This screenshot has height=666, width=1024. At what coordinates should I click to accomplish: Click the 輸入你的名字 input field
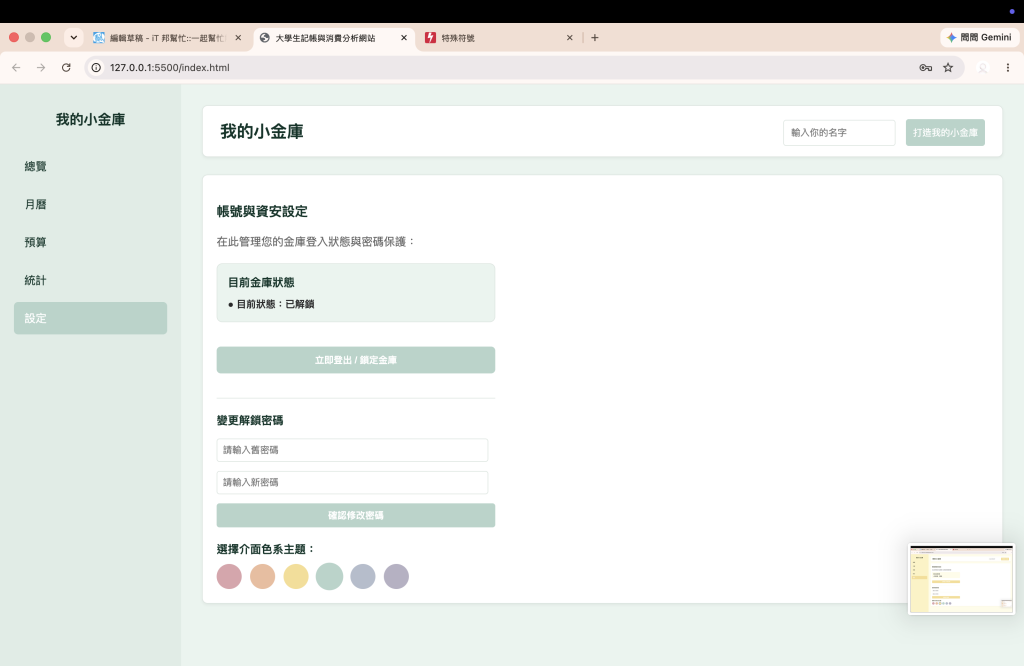(839, 133)
